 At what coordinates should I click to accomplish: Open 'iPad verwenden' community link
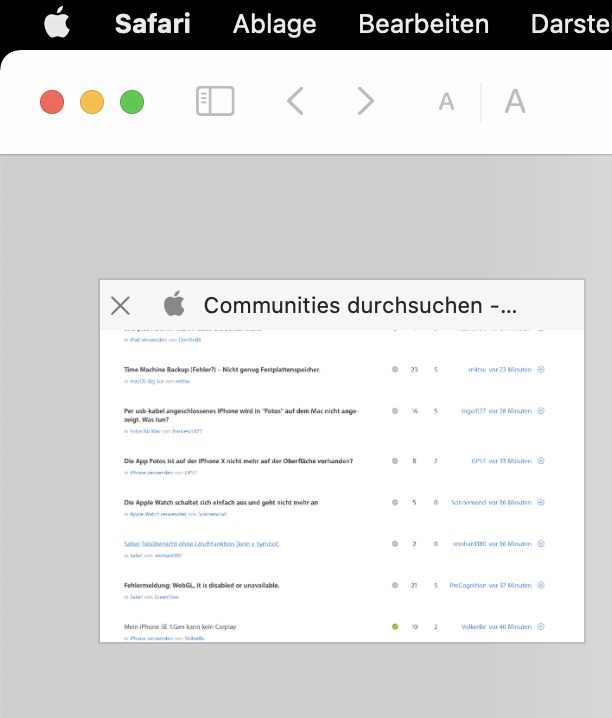pos(148,340)
